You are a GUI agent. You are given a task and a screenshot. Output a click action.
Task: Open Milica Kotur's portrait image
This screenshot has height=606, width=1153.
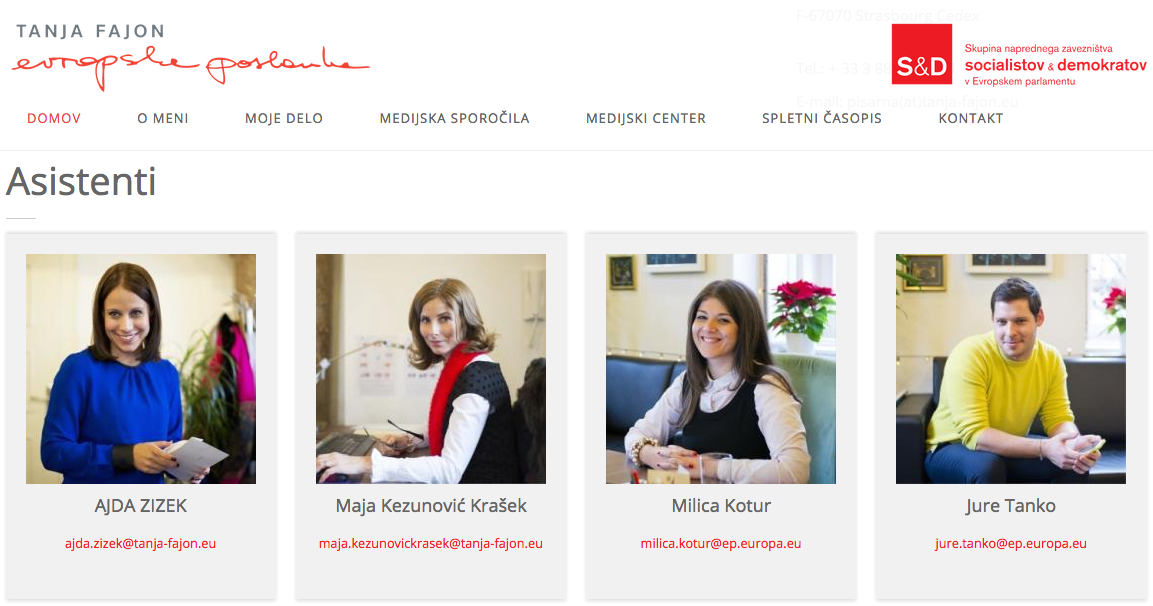tap(721, 368)
